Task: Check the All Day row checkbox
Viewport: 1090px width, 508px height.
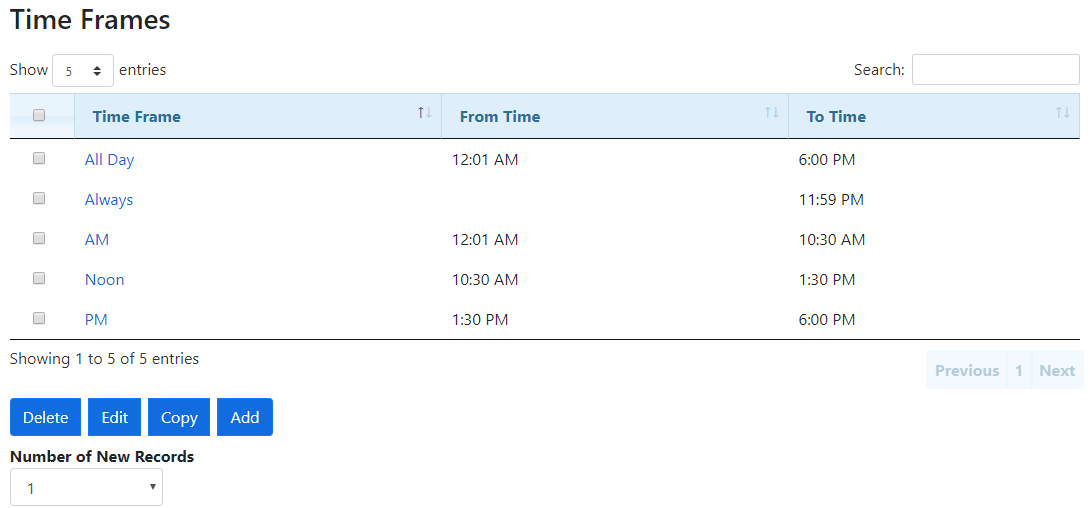Action: coord(39,158)
